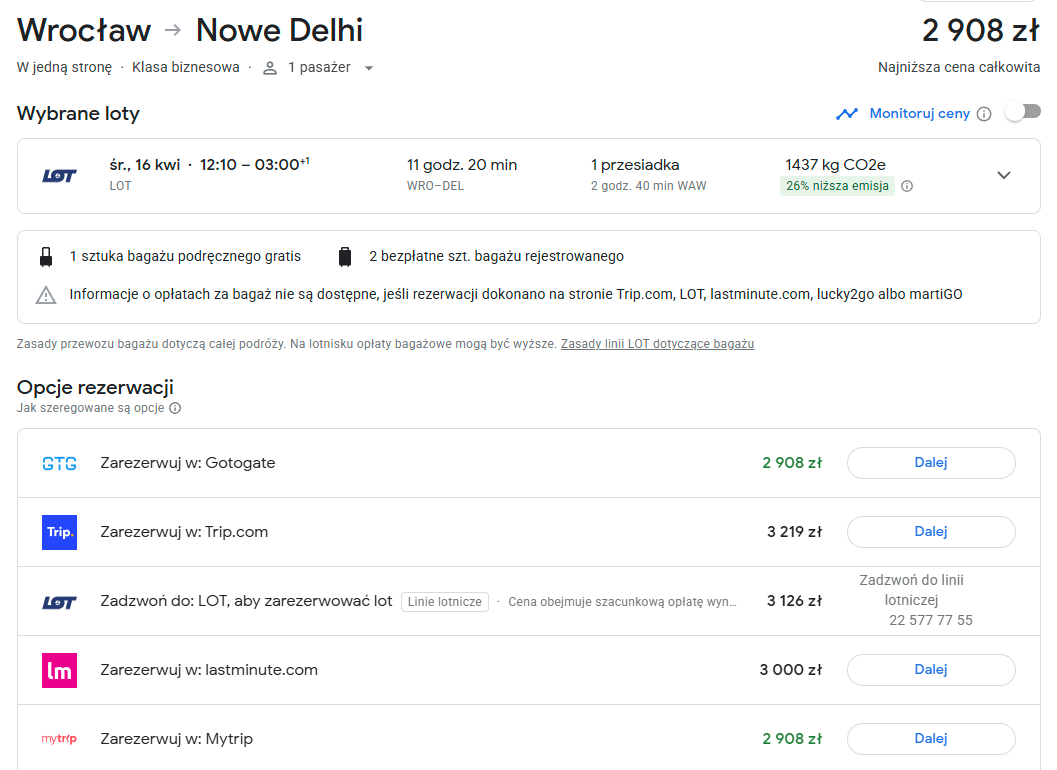Click the Zadzwoń do linii lotniczej text
The width and height of the screenshot is (1057, 770).
click(x=911, y=590)
